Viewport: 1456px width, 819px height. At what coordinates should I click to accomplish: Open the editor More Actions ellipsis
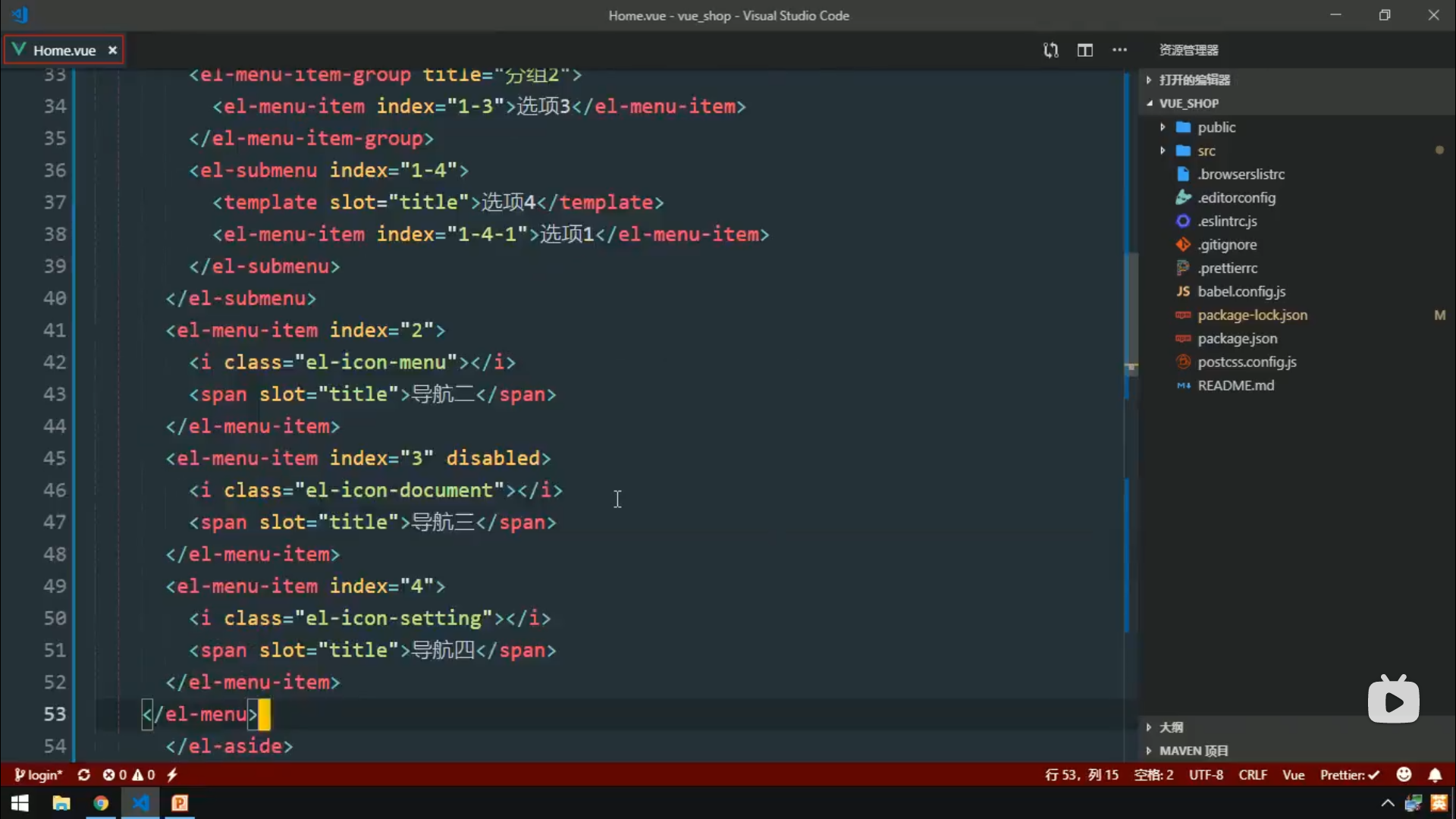(x=1119, y=50)
